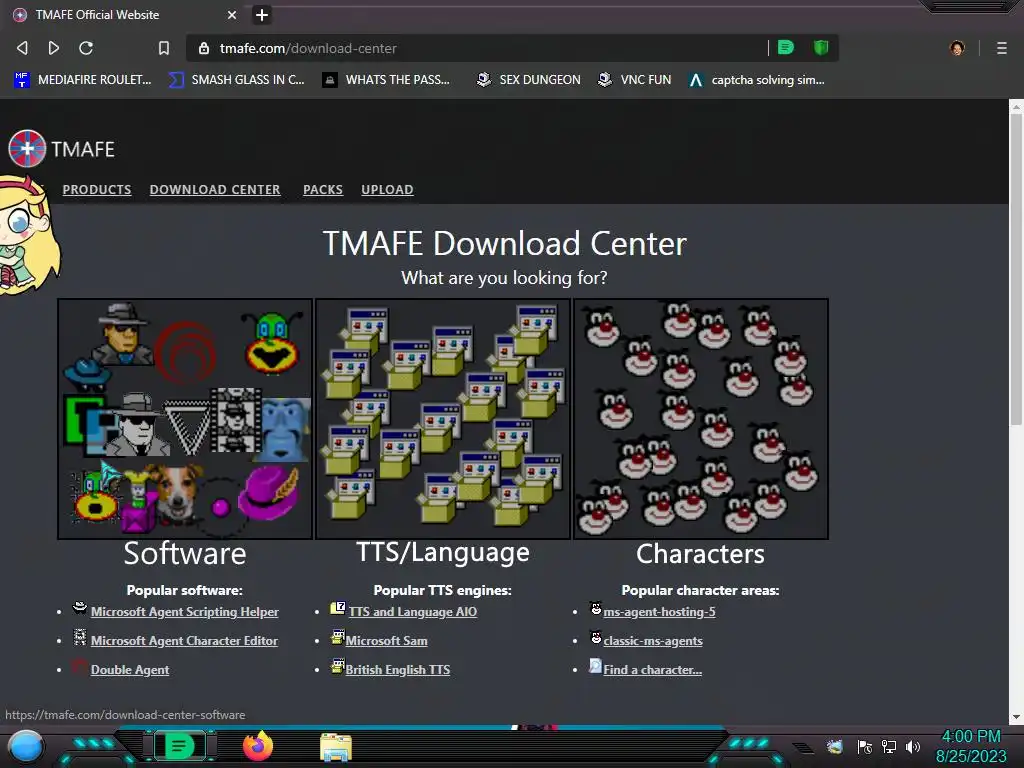The width and height of the screenshot is (1024, 768).
Task: Click the cat icon beside ms-agent-hosting-5
Action: coord(596,608)
